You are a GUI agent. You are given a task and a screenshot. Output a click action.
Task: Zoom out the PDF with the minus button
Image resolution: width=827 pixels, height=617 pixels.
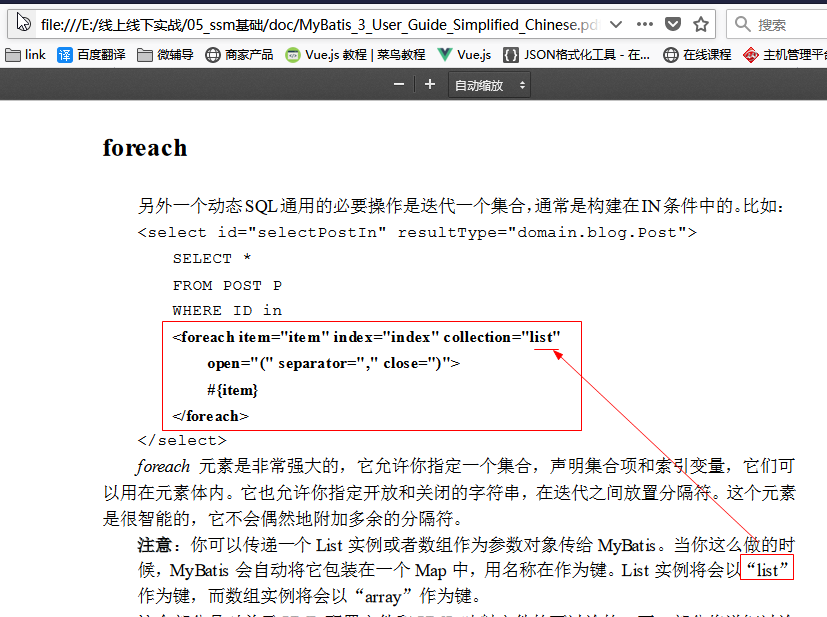click(399, 84)
